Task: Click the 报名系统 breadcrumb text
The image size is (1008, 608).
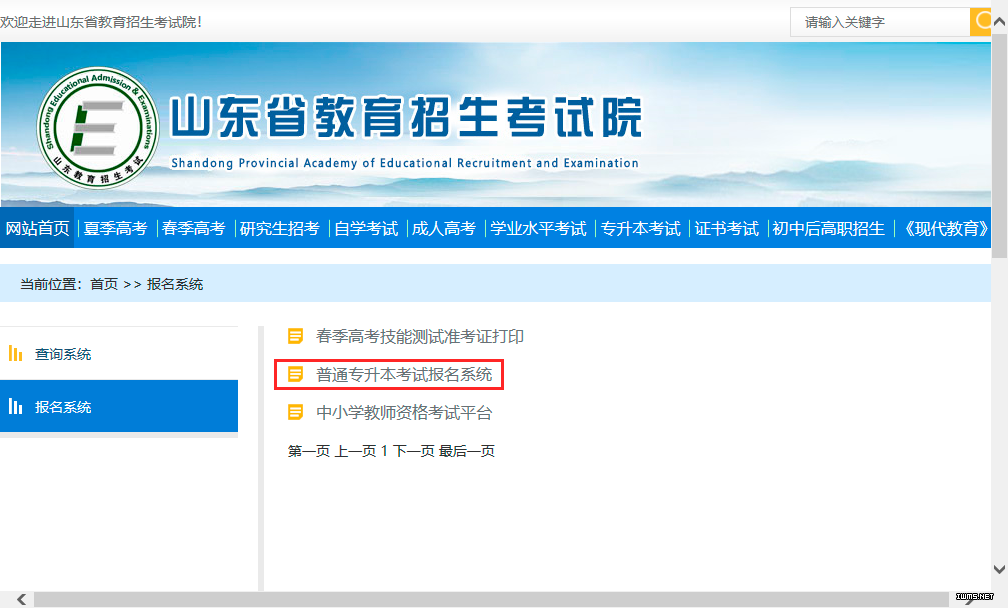Action: point(175,284)
